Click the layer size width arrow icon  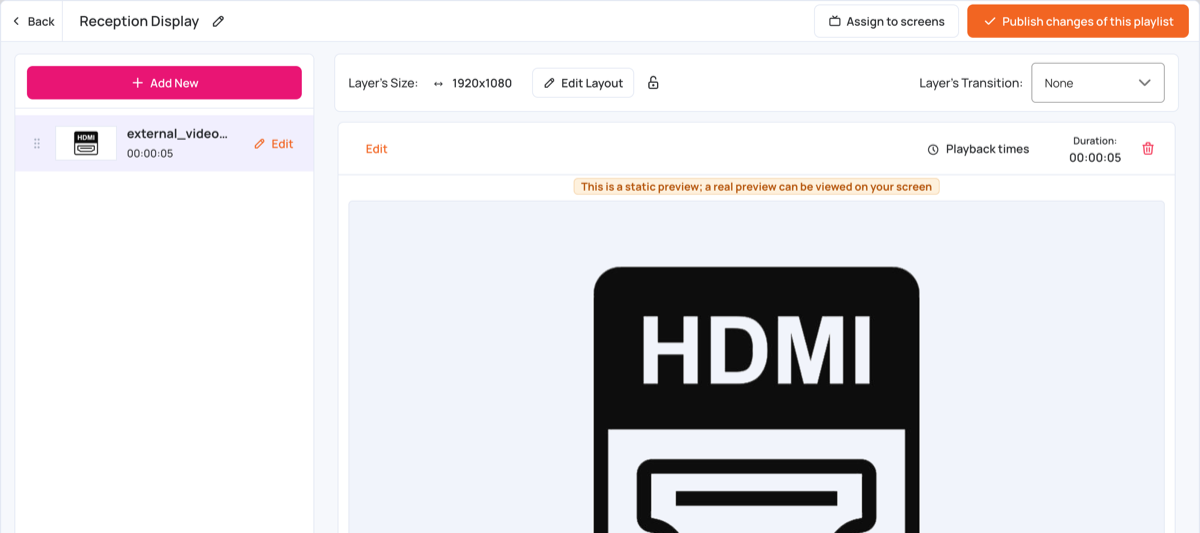point(438,83)
